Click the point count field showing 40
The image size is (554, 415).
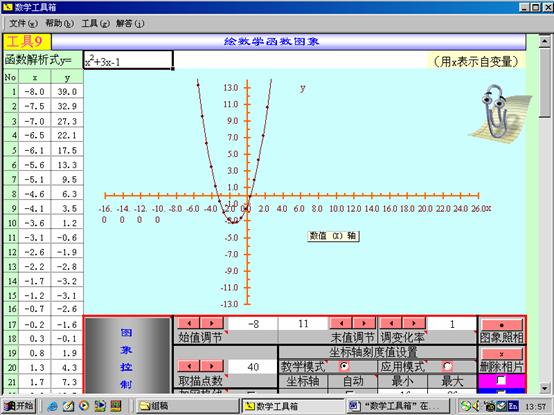click(x=253, y=367)
